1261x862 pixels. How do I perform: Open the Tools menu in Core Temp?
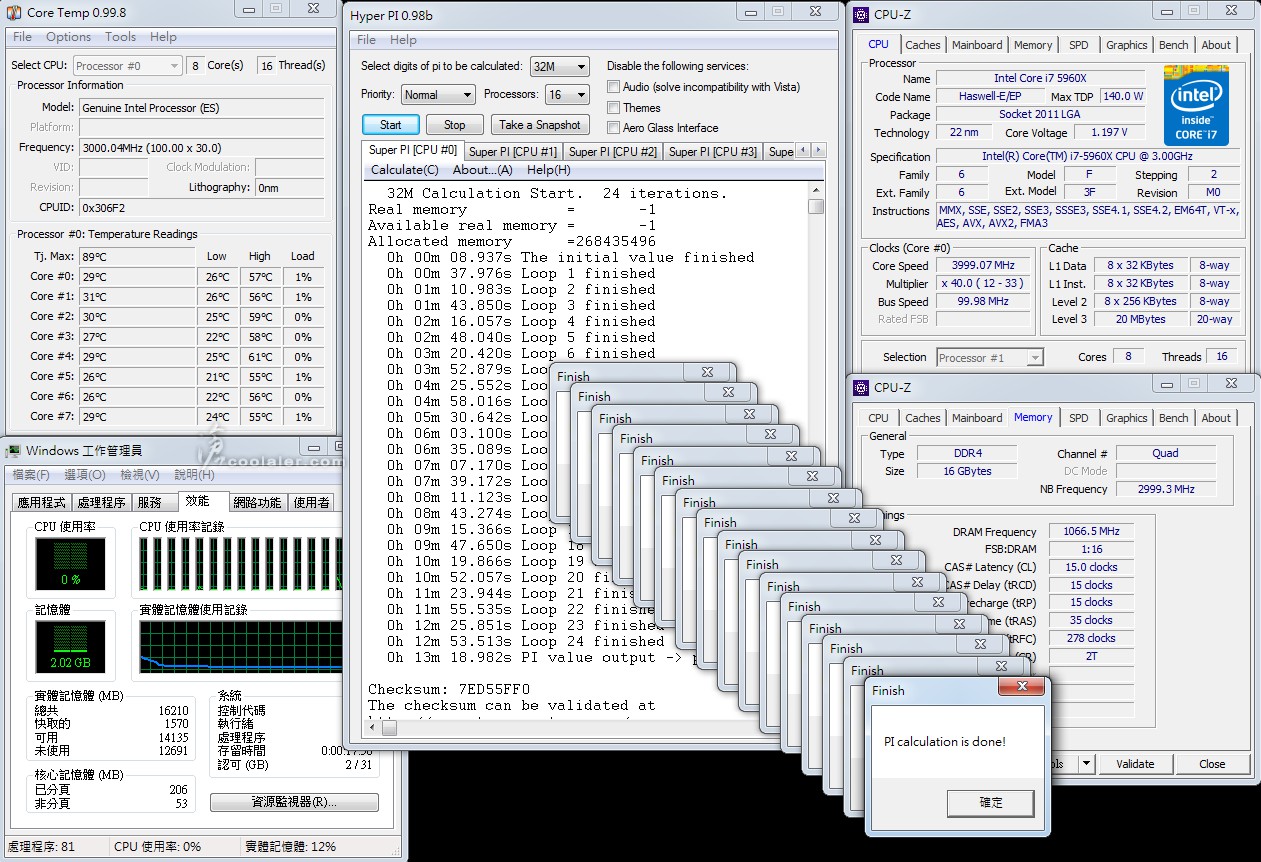(120, 37)
